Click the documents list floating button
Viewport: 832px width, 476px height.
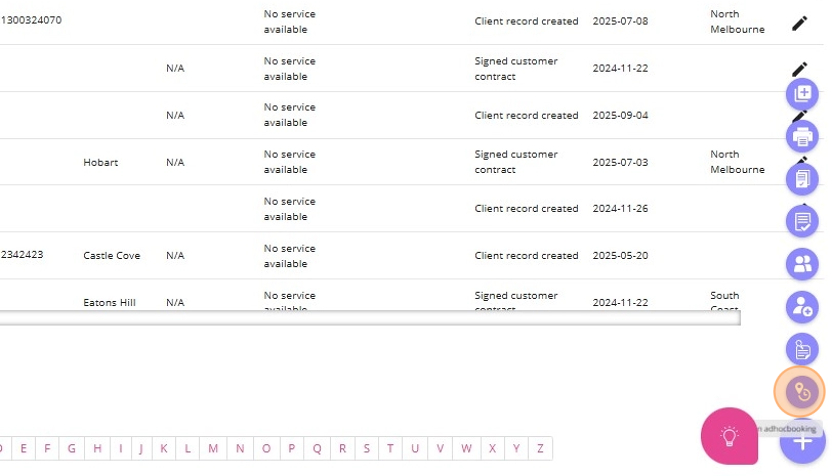click(802, 179)
